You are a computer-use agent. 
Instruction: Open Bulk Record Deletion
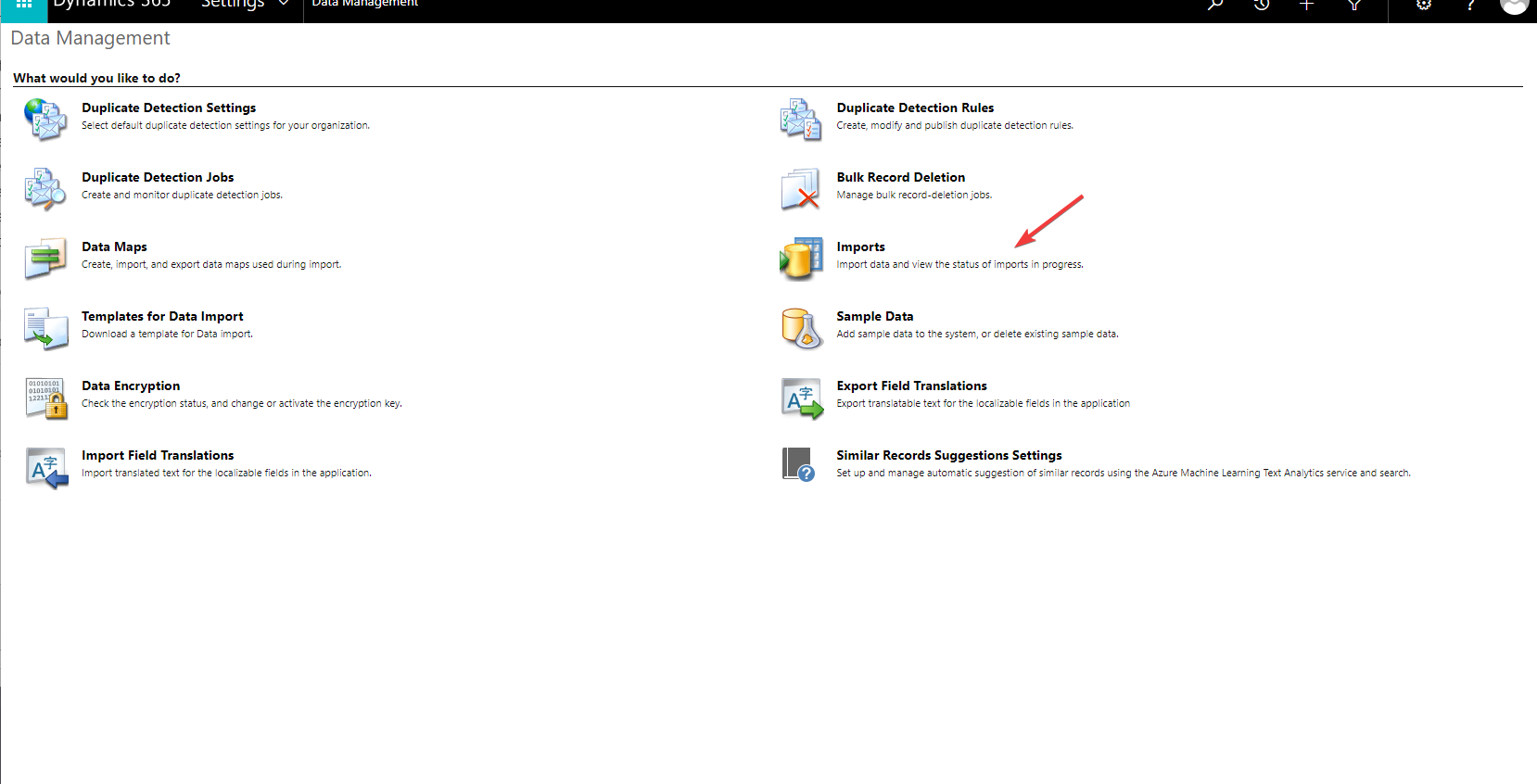(900, 177)
